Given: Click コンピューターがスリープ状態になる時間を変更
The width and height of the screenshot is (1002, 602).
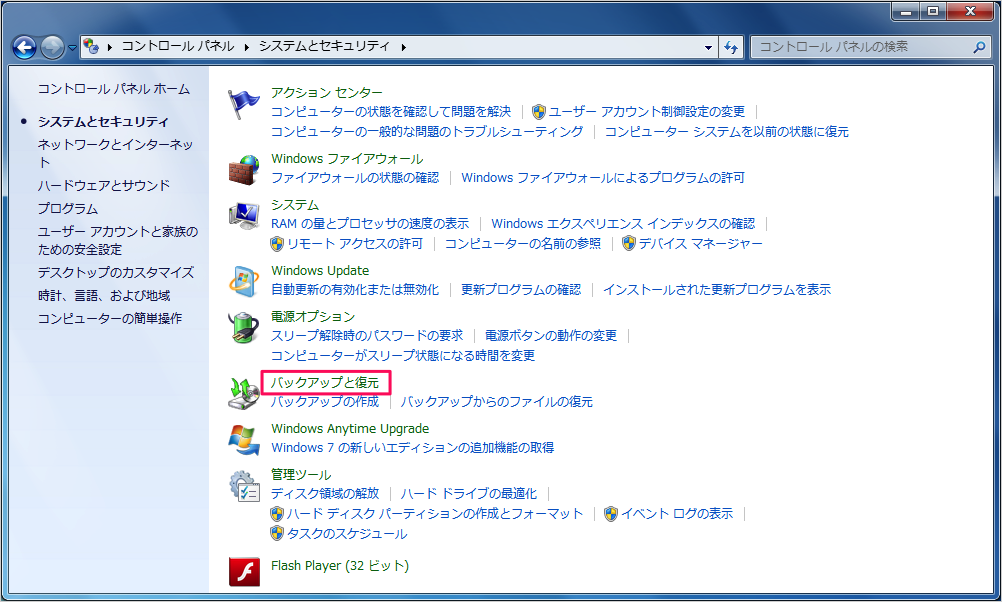Looking at the screenshot, I should tap(403, 355).
